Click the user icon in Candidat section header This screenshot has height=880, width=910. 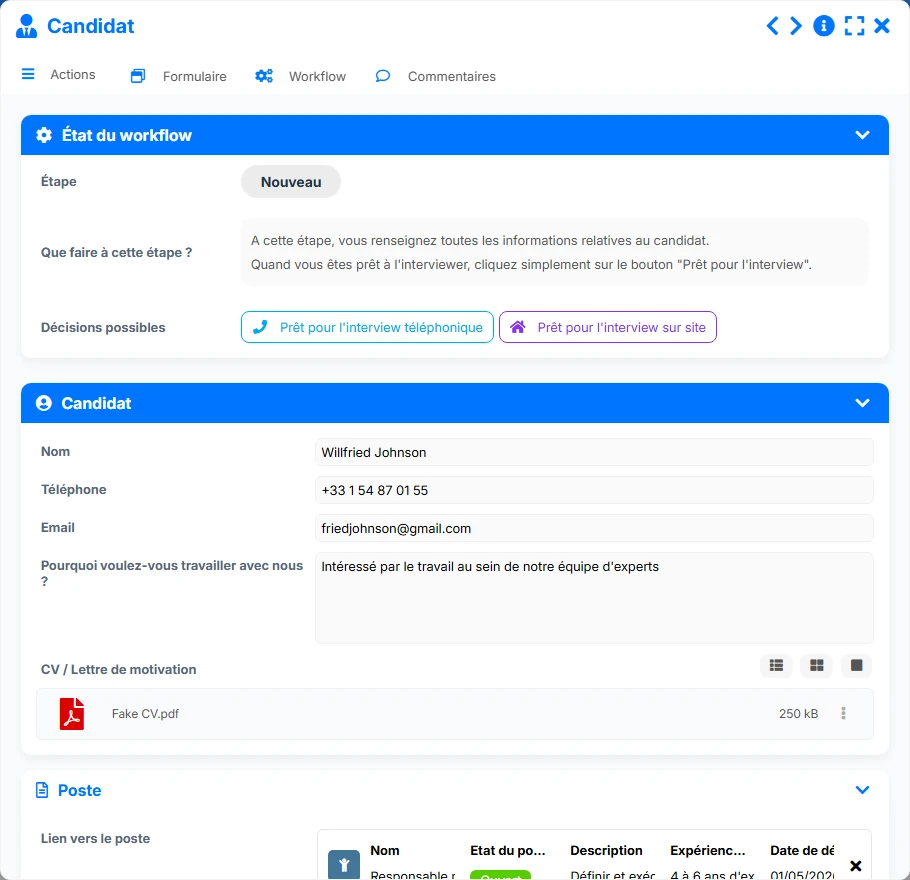click(44, 403)
